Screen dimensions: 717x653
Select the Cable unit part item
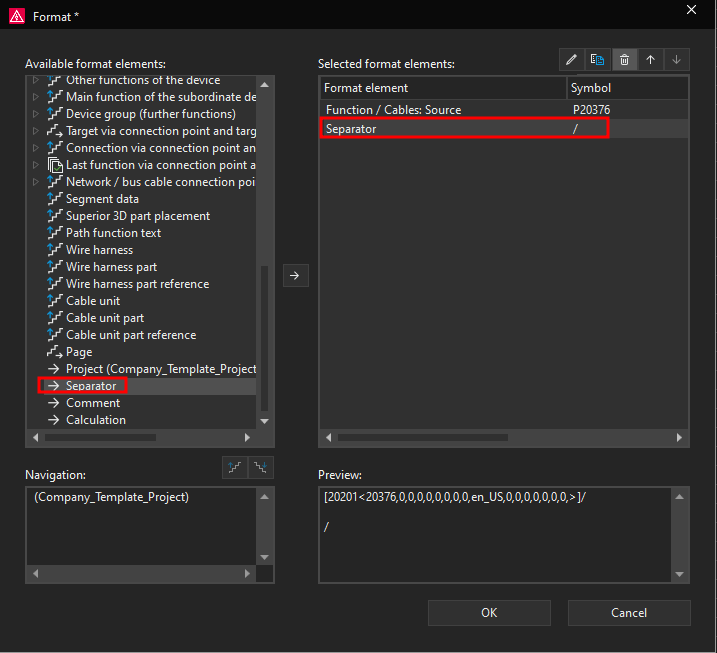(x=105, y=317)
